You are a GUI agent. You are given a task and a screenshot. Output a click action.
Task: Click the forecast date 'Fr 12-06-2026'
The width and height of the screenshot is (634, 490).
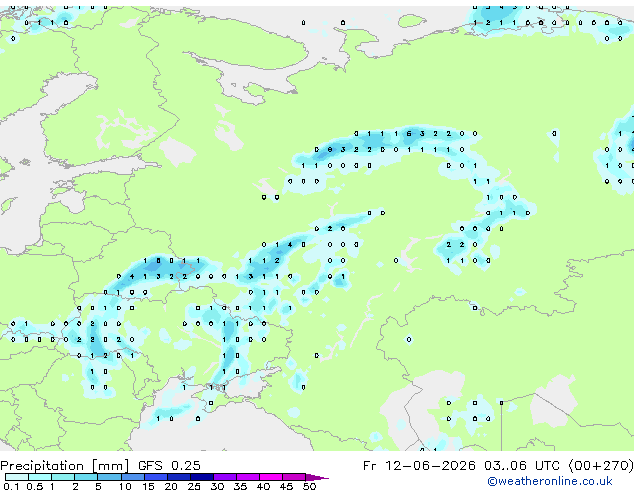tap(419, 466)
